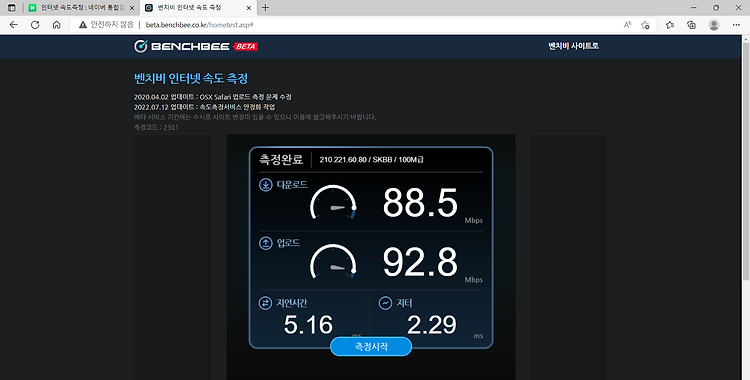
Task: Click the 지연시간 latency icon
Action: click(x=265, y=303)
